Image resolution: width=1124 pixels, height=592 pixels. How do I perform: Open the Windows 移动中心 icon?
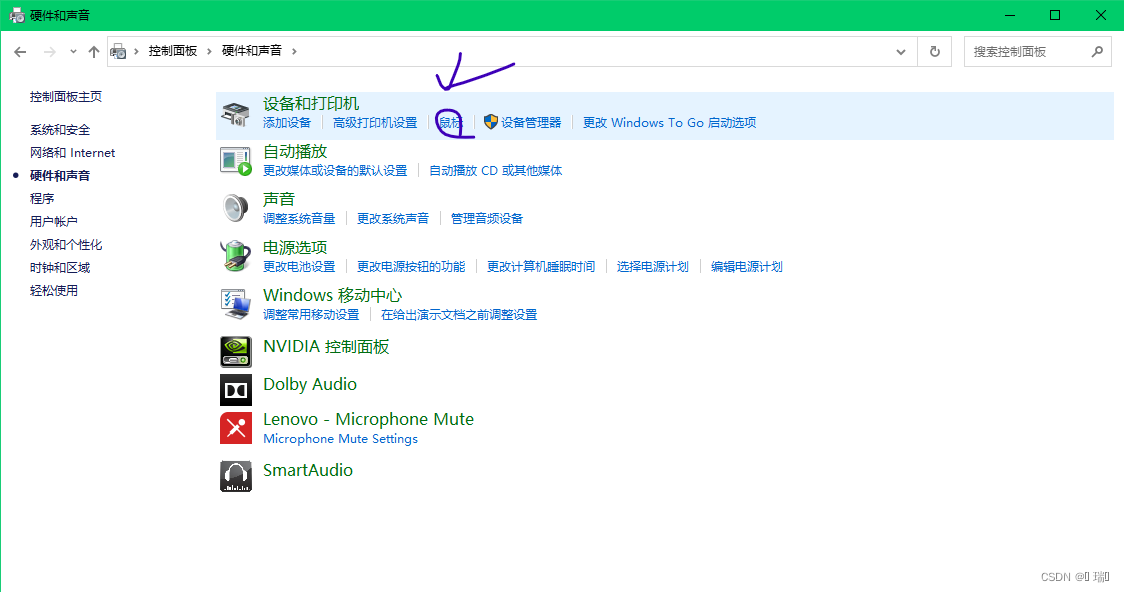[x=236, y=304]
